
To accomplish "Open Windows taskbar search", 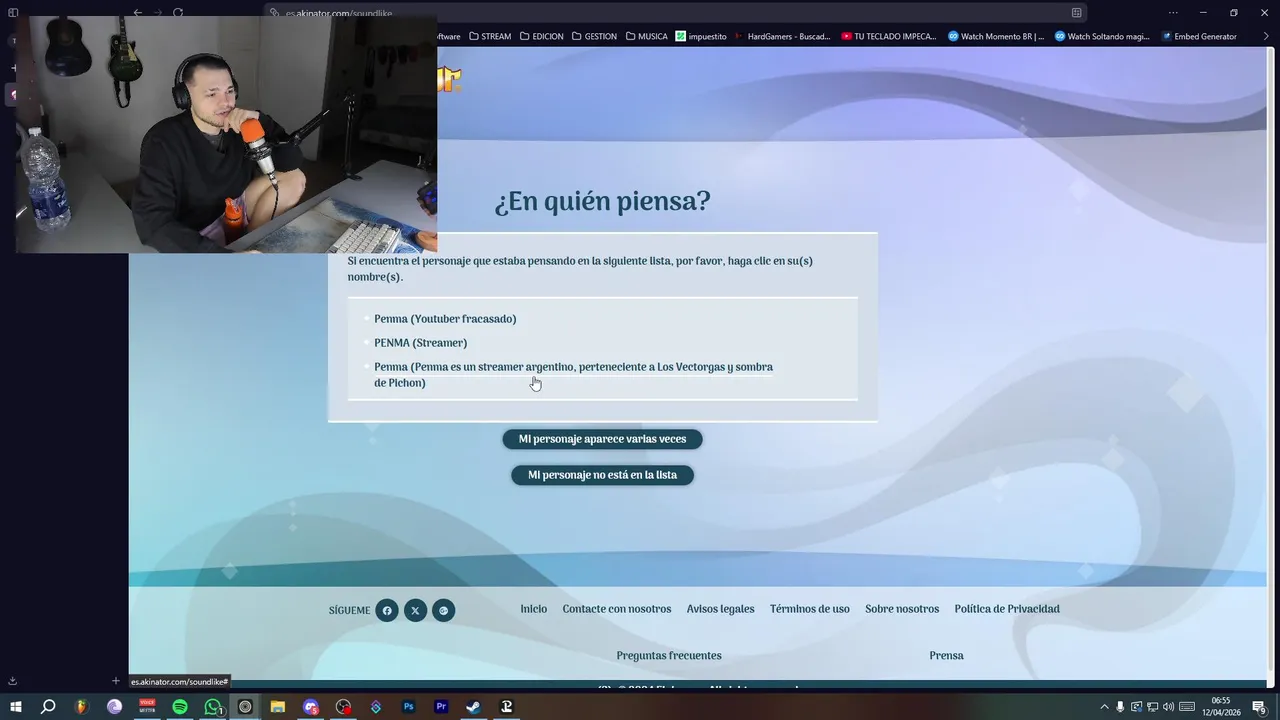I will click(47, 707).
